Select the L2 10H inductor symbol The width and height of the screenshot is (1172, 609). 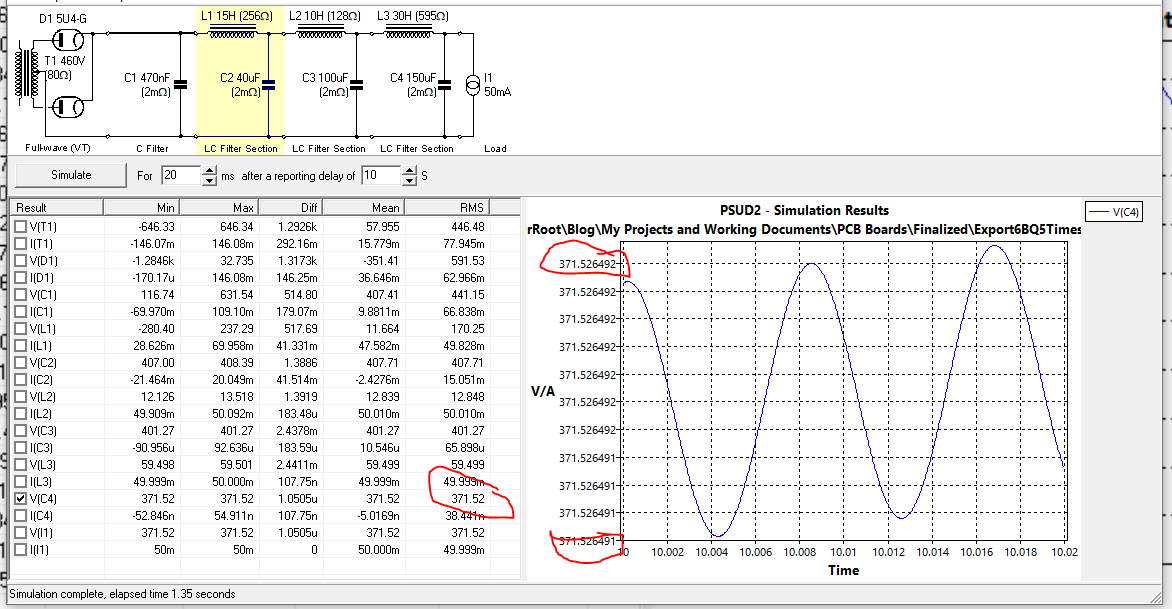coord(321,32)
